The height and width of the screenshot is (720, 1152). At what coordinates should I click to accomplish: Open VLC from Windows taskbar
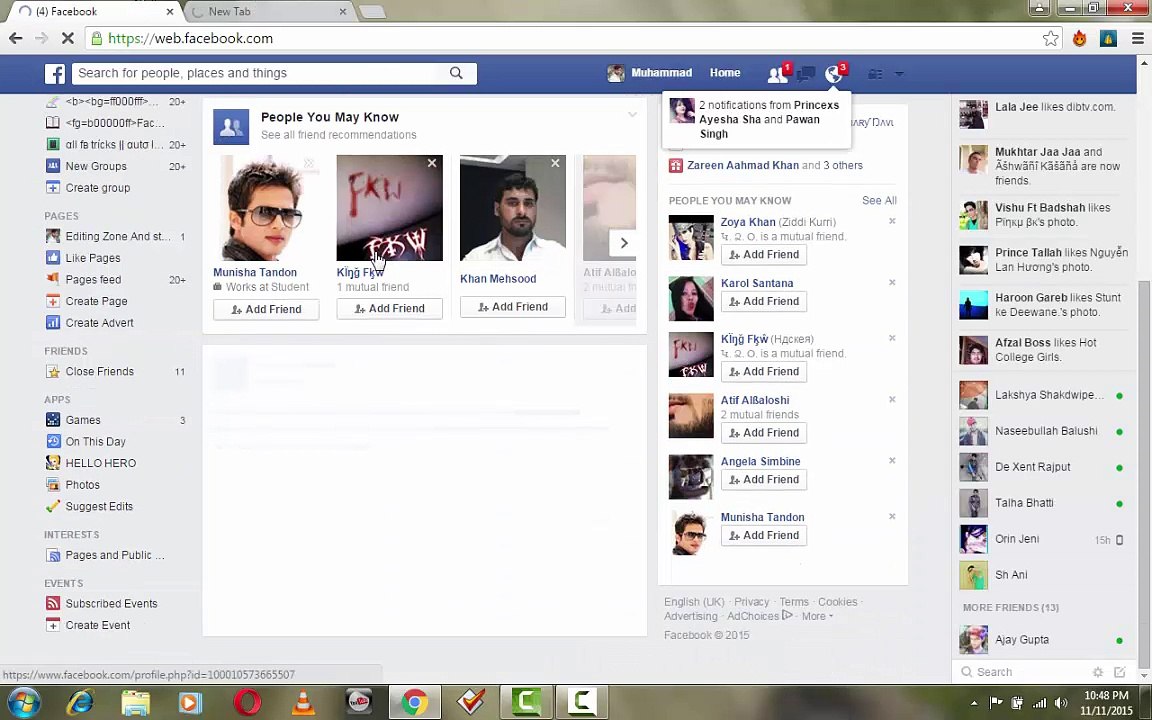[x=303, y=702]
